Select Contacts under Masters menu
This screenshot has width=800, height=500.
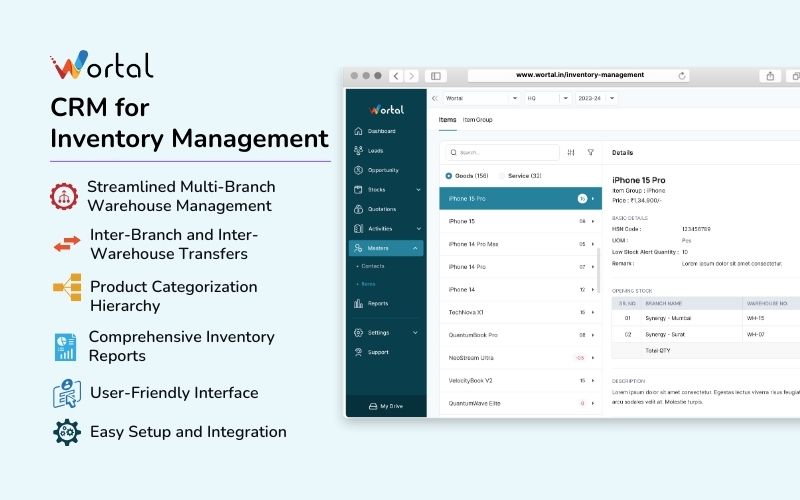pos(373,266)
